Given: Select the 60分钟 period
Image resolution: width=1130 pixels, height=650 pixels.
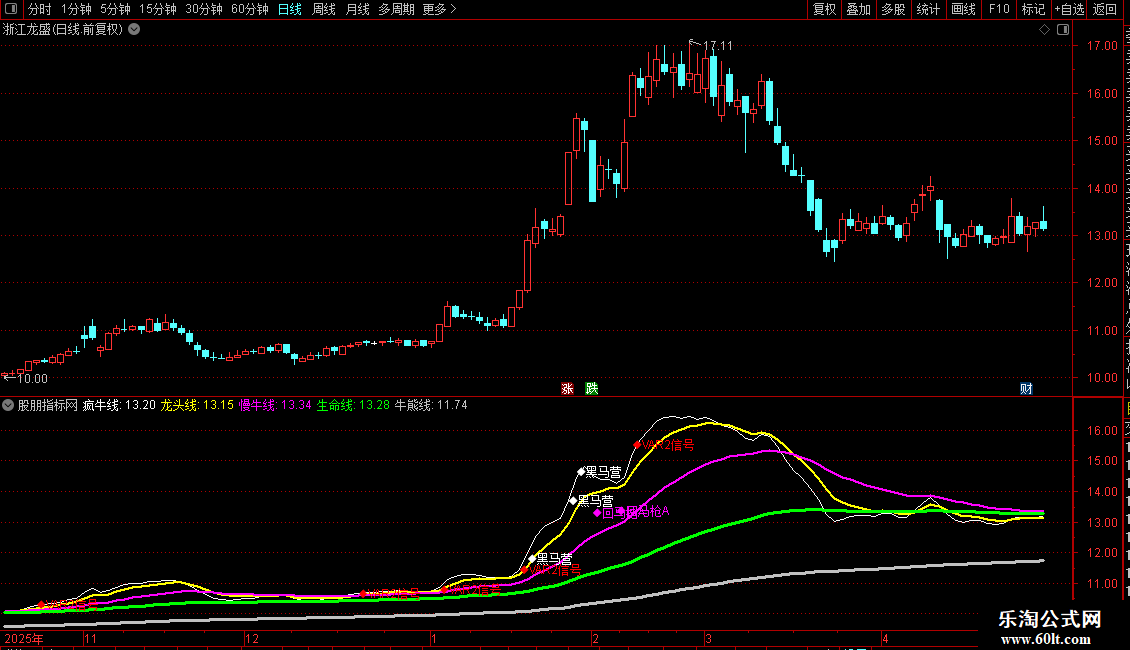Looking at the screenshot, I should [250, 9].
